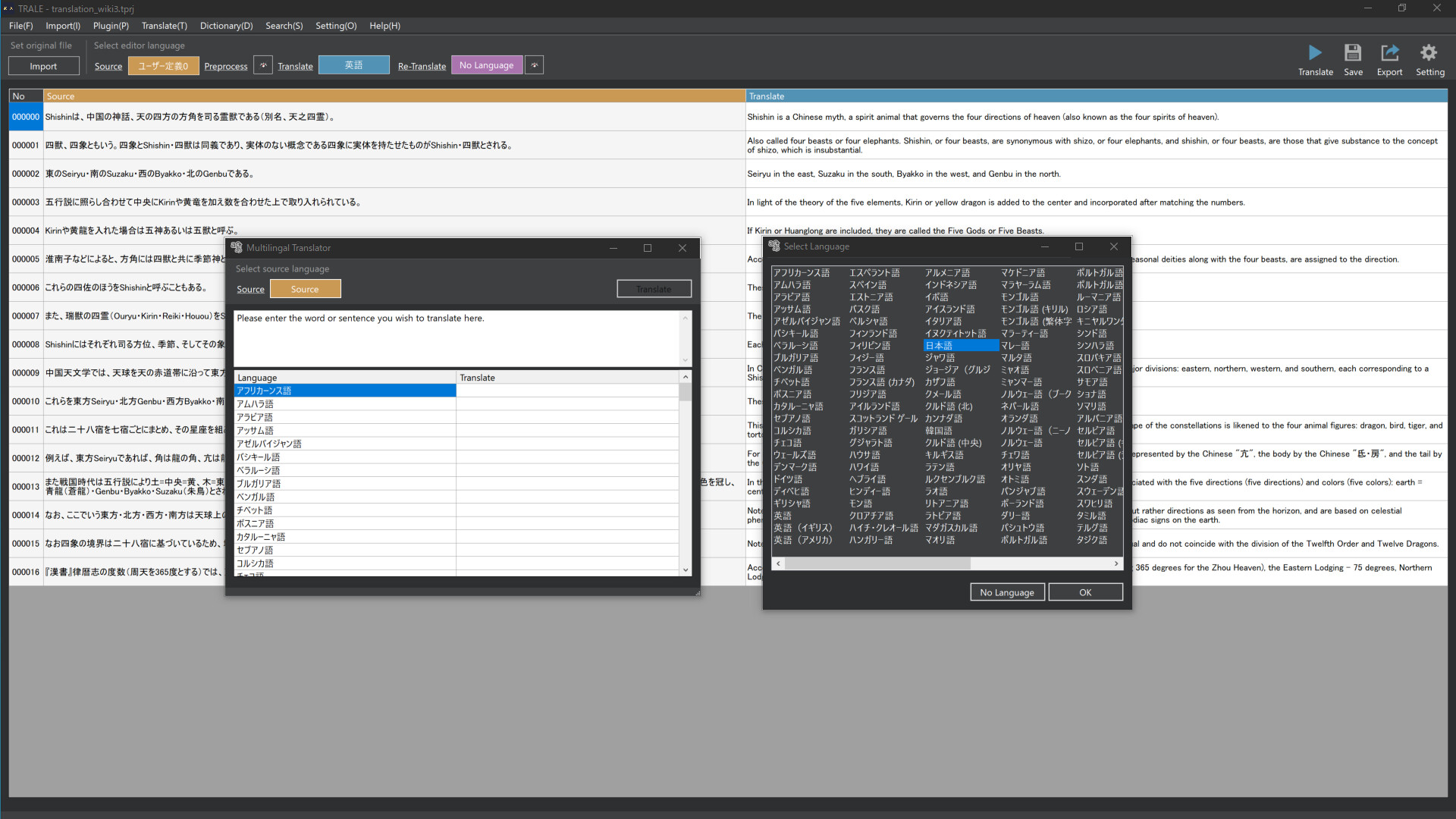1456x819 pixels.
Task: Toggle the ユーザー定義0 editor language button
Action: point(163,65)
